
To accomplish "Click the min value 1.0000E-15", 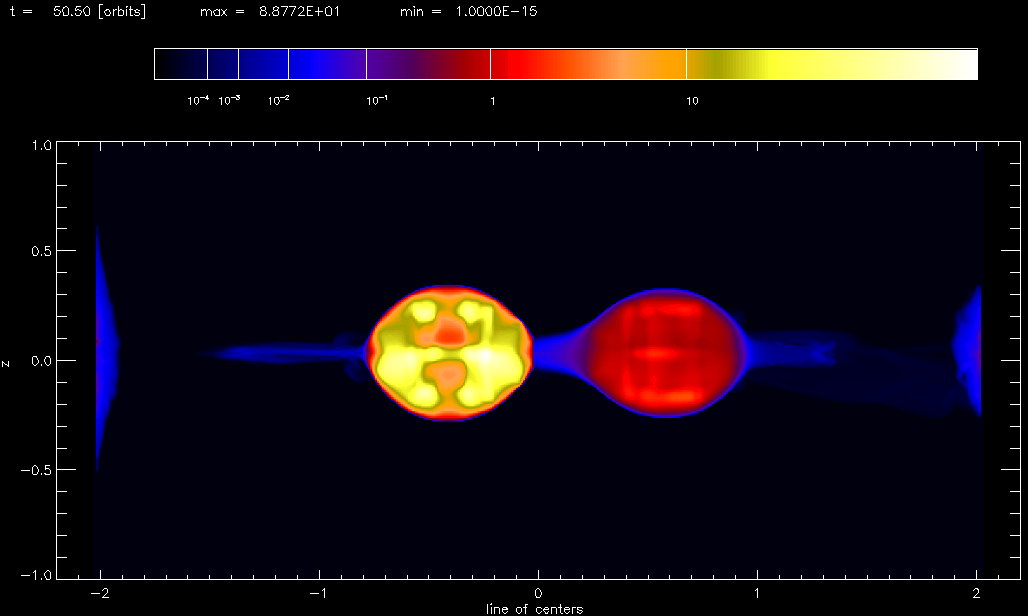I will click(496, 11).
